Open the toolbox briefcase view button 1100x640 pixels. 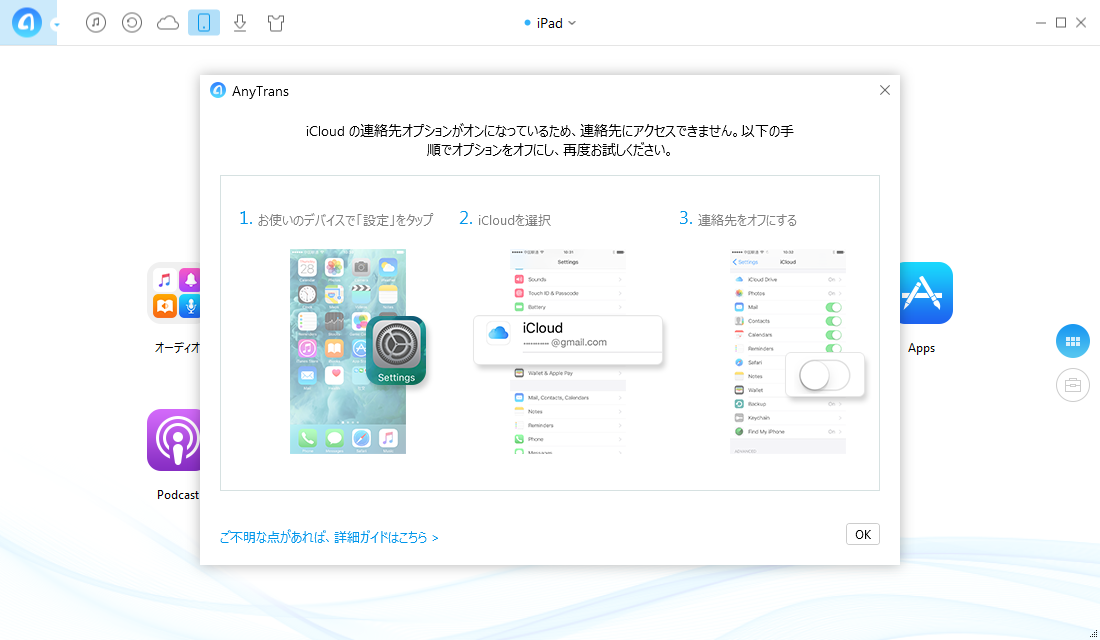(x=1073, y=385)
